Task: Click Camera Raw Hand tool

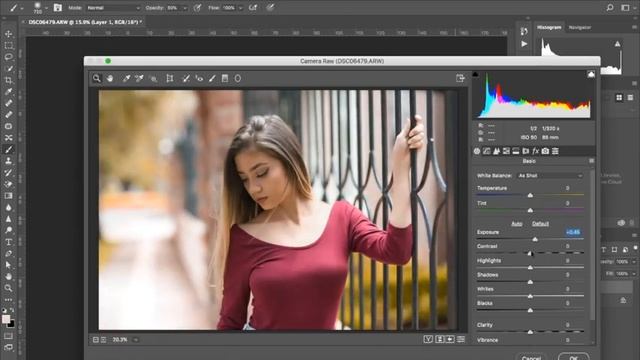Action: 110,78
